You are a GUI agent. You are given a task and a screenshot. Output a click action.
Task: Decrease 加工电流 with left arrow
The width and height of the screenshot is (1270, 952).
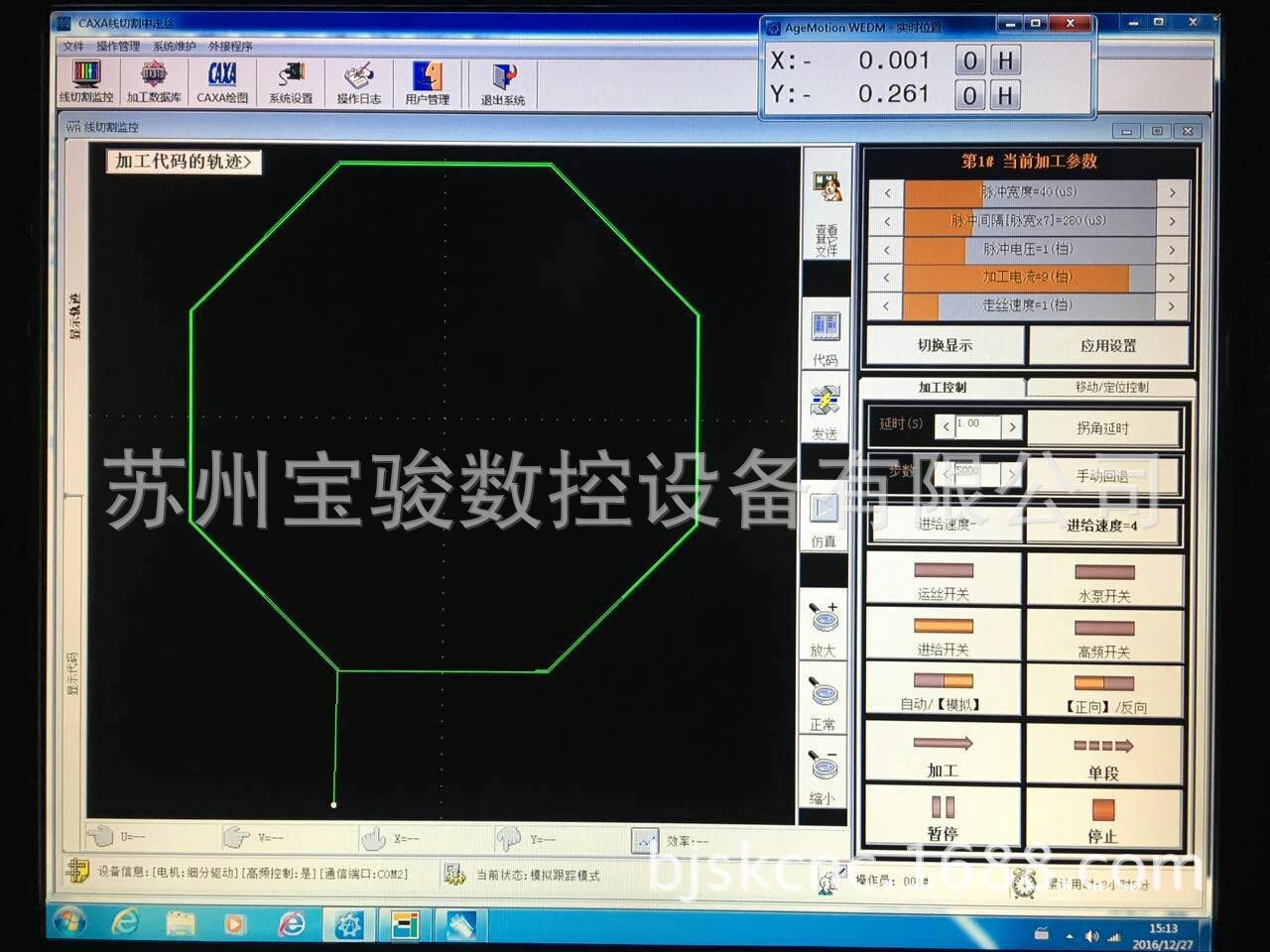pyautogui.click(x=887, y=278)
